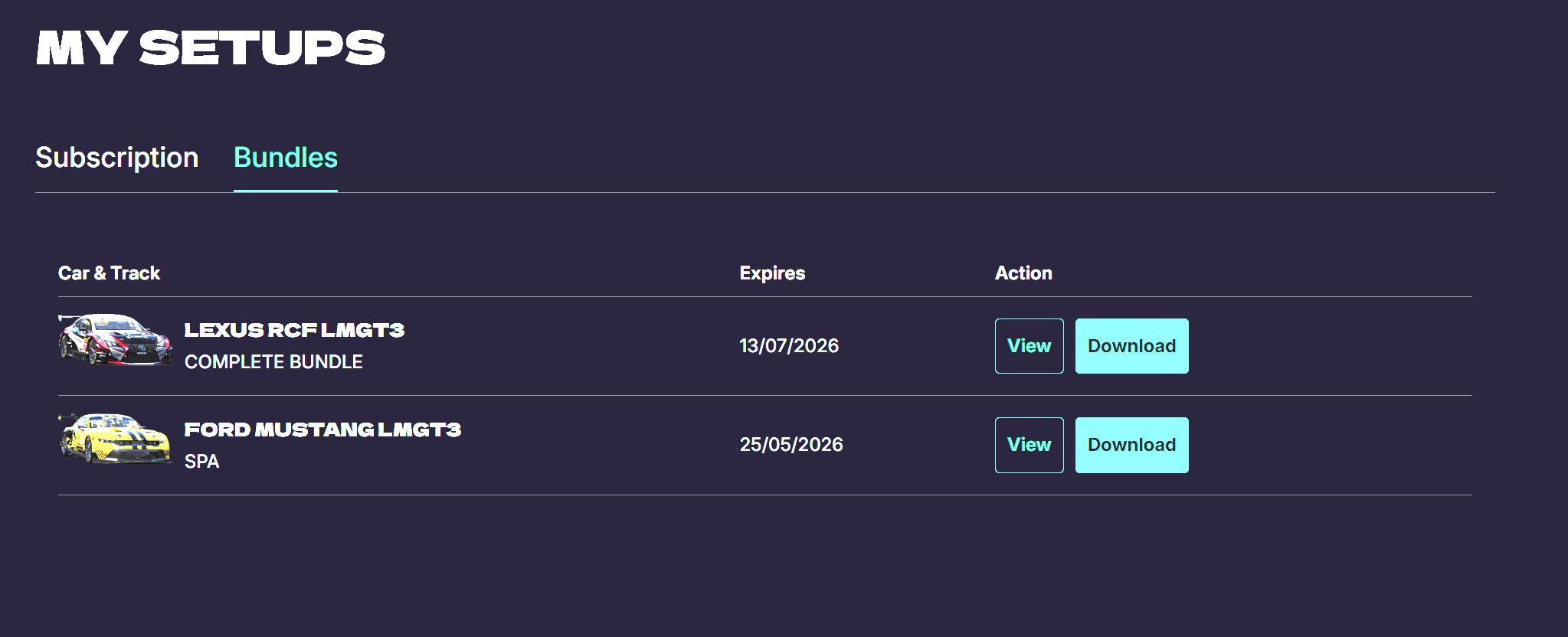Switch to the Subscription tab
The width and height of the screenshot is (1568, 637).
(x=117, y=158)
